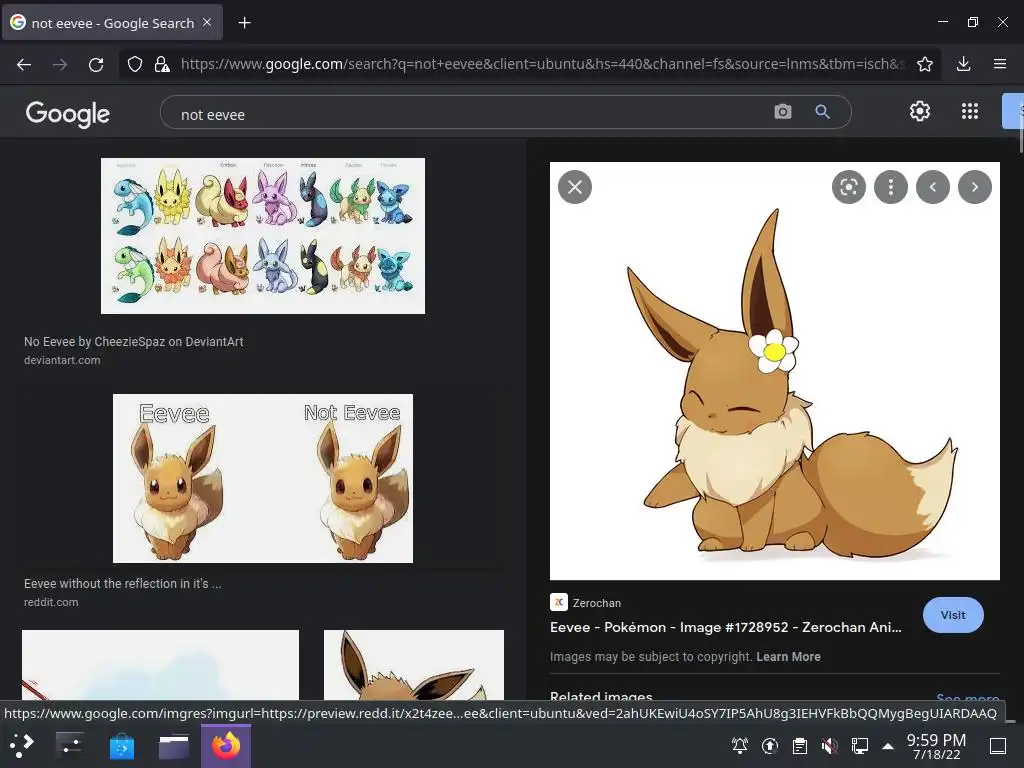Open the Zerochan source link
Screen dimensions: 1024x768
[x=586, y=603]
